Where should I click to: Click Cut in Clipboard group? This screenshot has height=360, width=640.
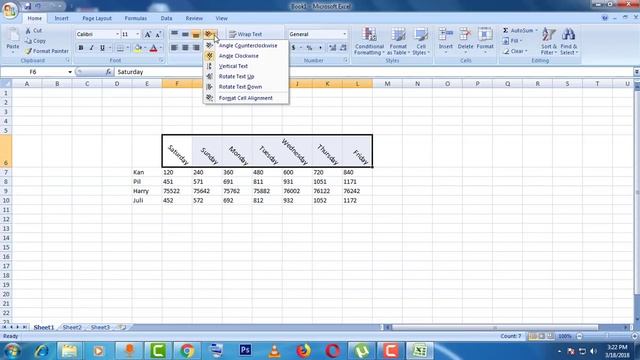click(x=33, y=31)
